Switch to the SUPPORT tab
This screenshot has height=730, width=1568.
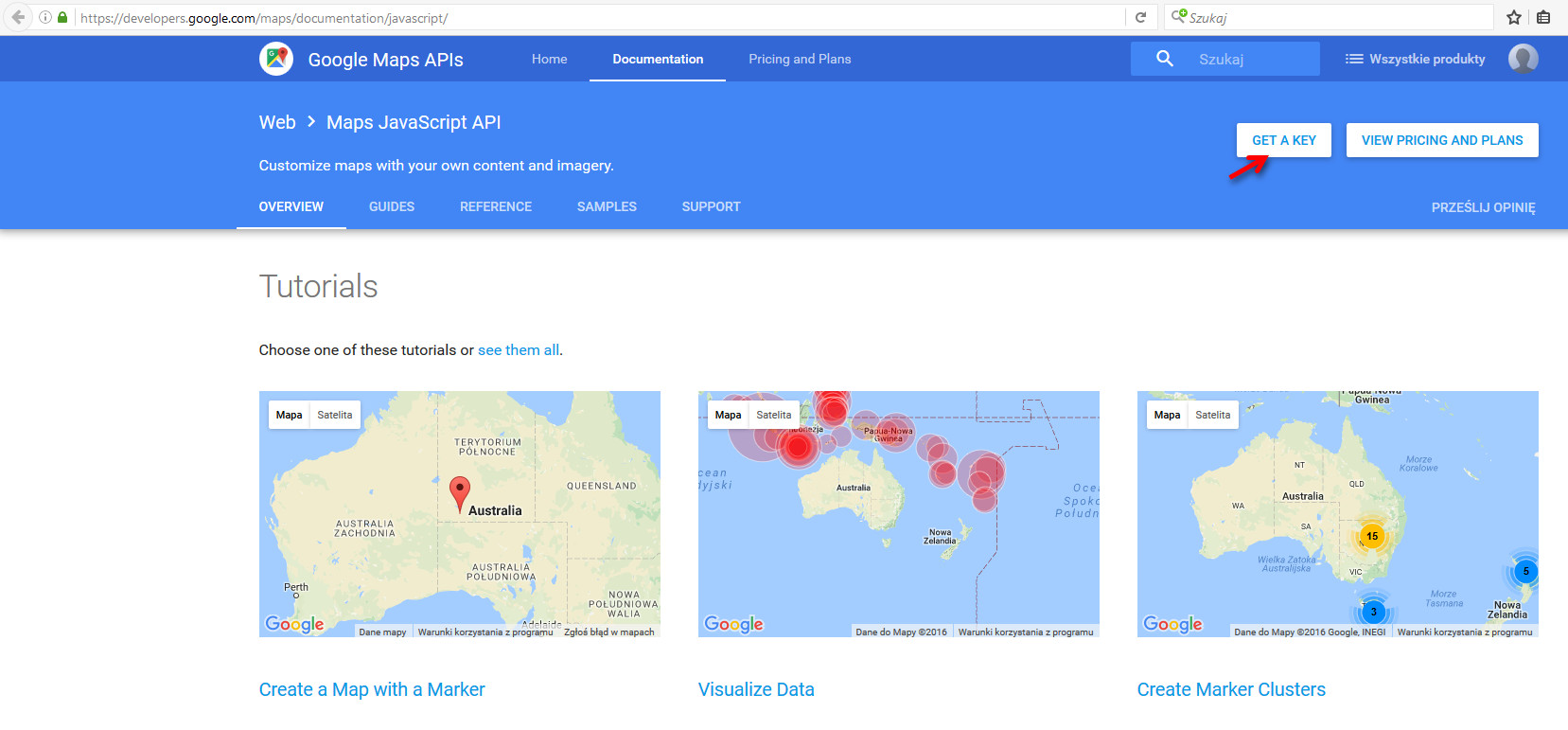(x=712, y=206)
